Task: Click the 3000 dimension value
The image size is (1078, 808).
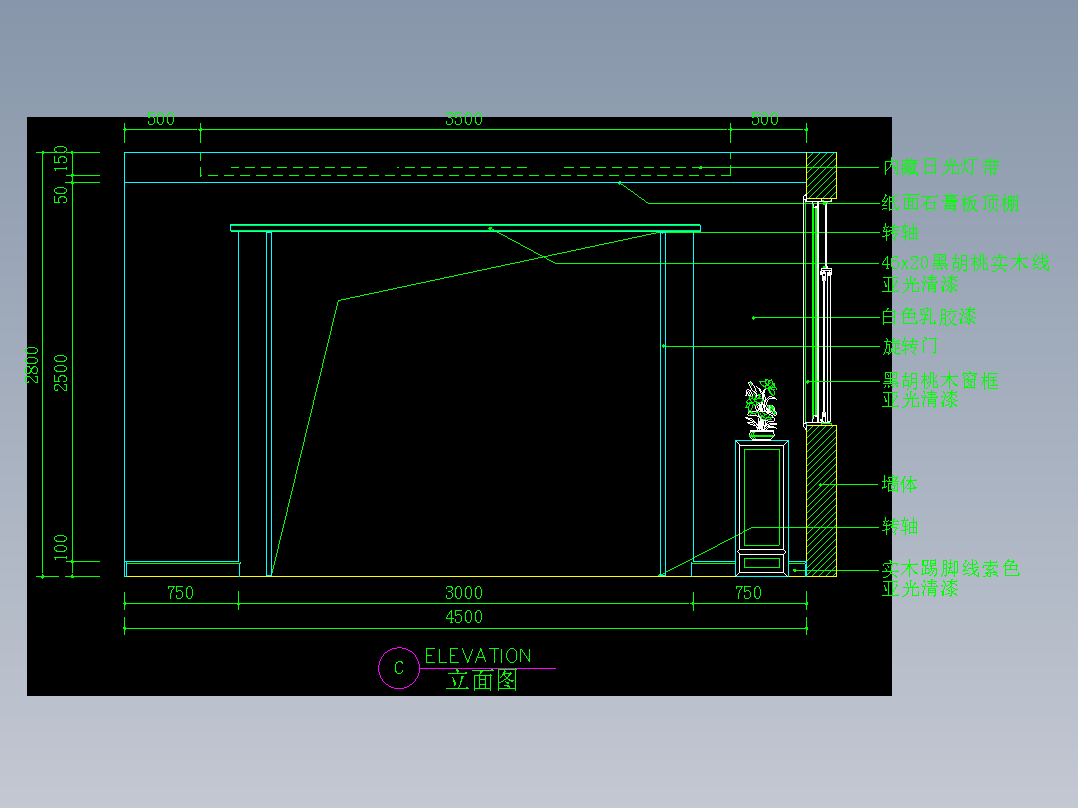Action: pos(464,593)
